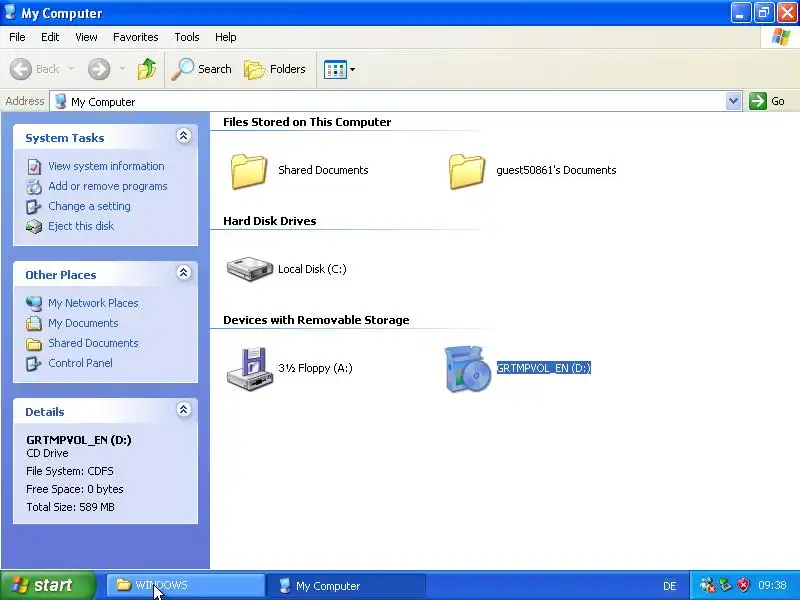
Task: Click the Eject this disk icon
Action: coord(34,227)
